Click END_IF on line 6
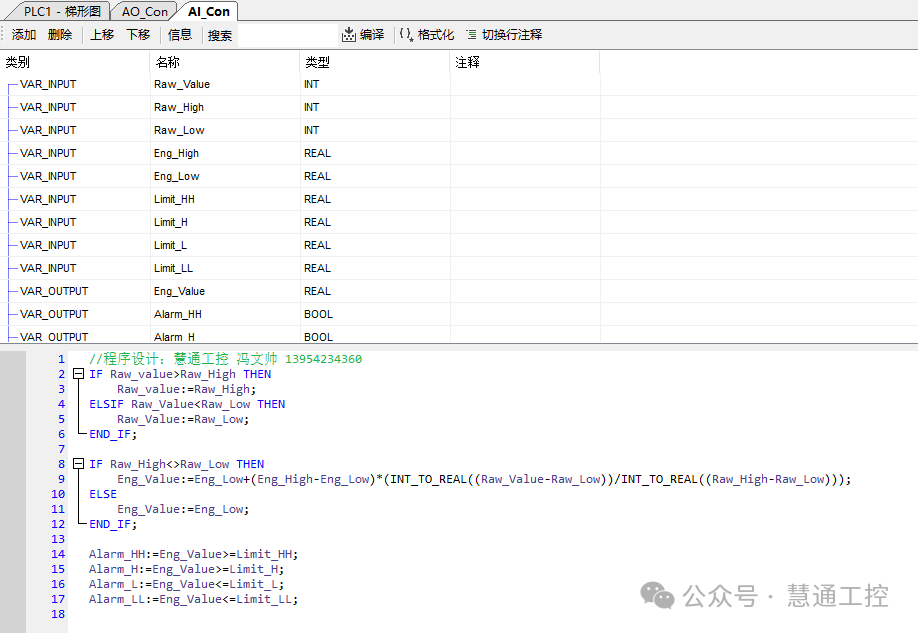 (112, 434)
